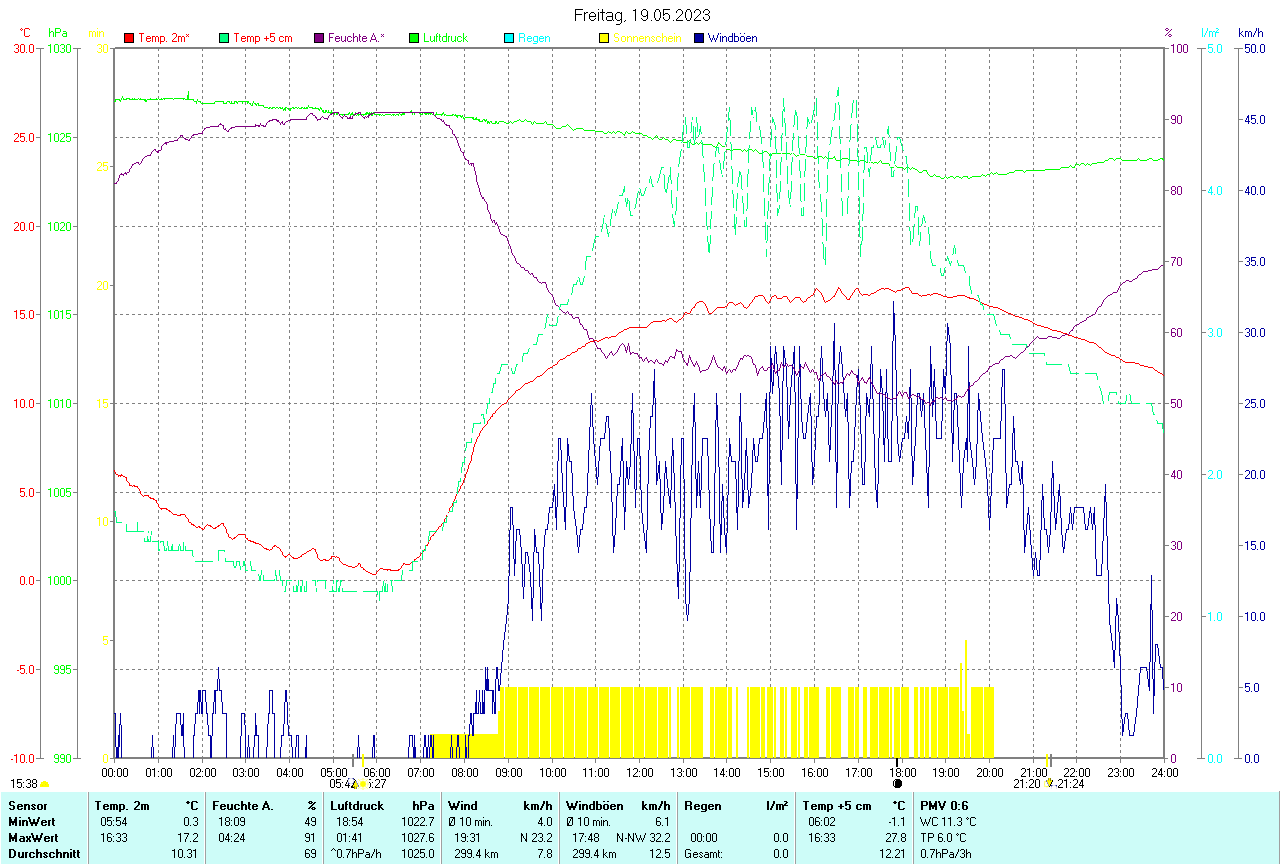Click max gust value 'N-NW 32.2'
Viewport: 1280px width, 864px height.
click(x=642, y=838)
